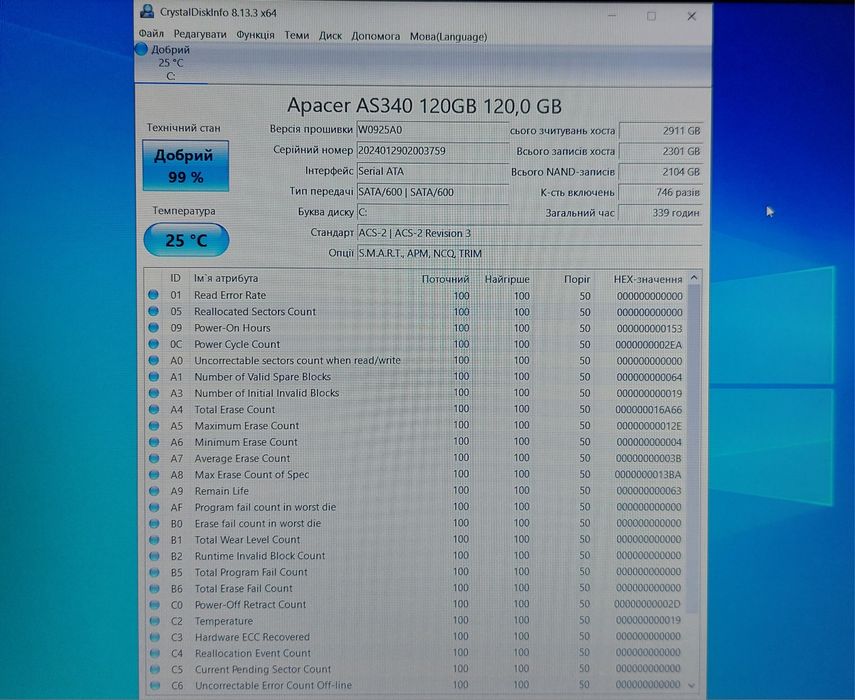Click the CrystalDiskInfo title bar app icon
The height and width of the screenshot is (700, 855).
pos(147,11)
